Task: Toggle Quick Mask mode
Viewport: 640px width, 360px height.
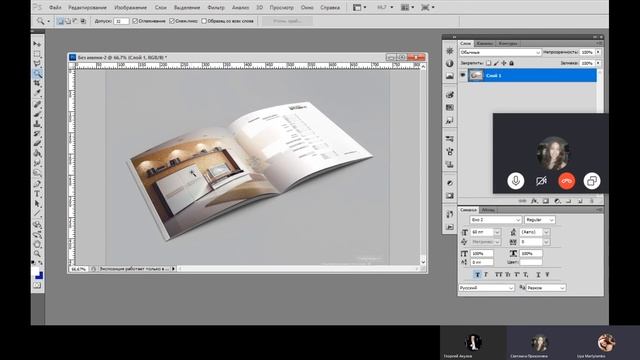Action: click(x=37, y=285)
